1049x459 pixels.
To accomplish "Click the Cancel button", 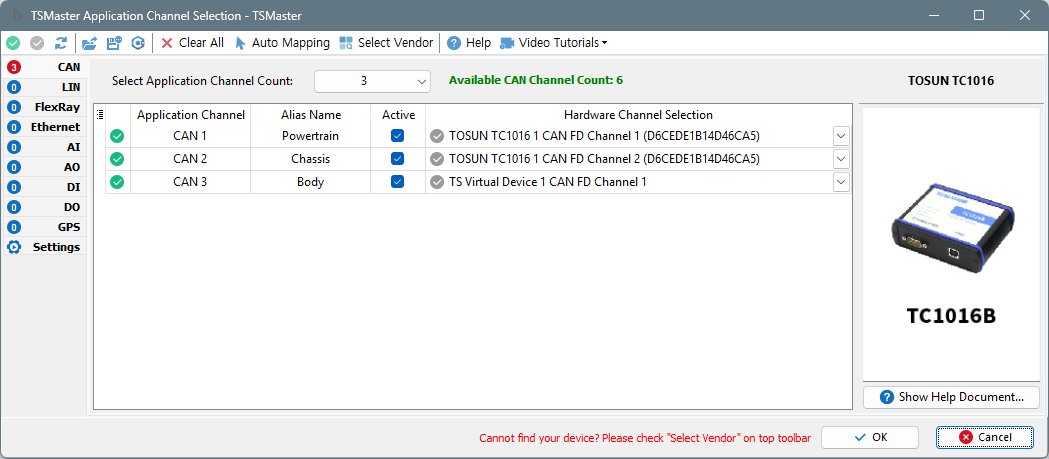I will pyautogui.click(x=984, y=437).
